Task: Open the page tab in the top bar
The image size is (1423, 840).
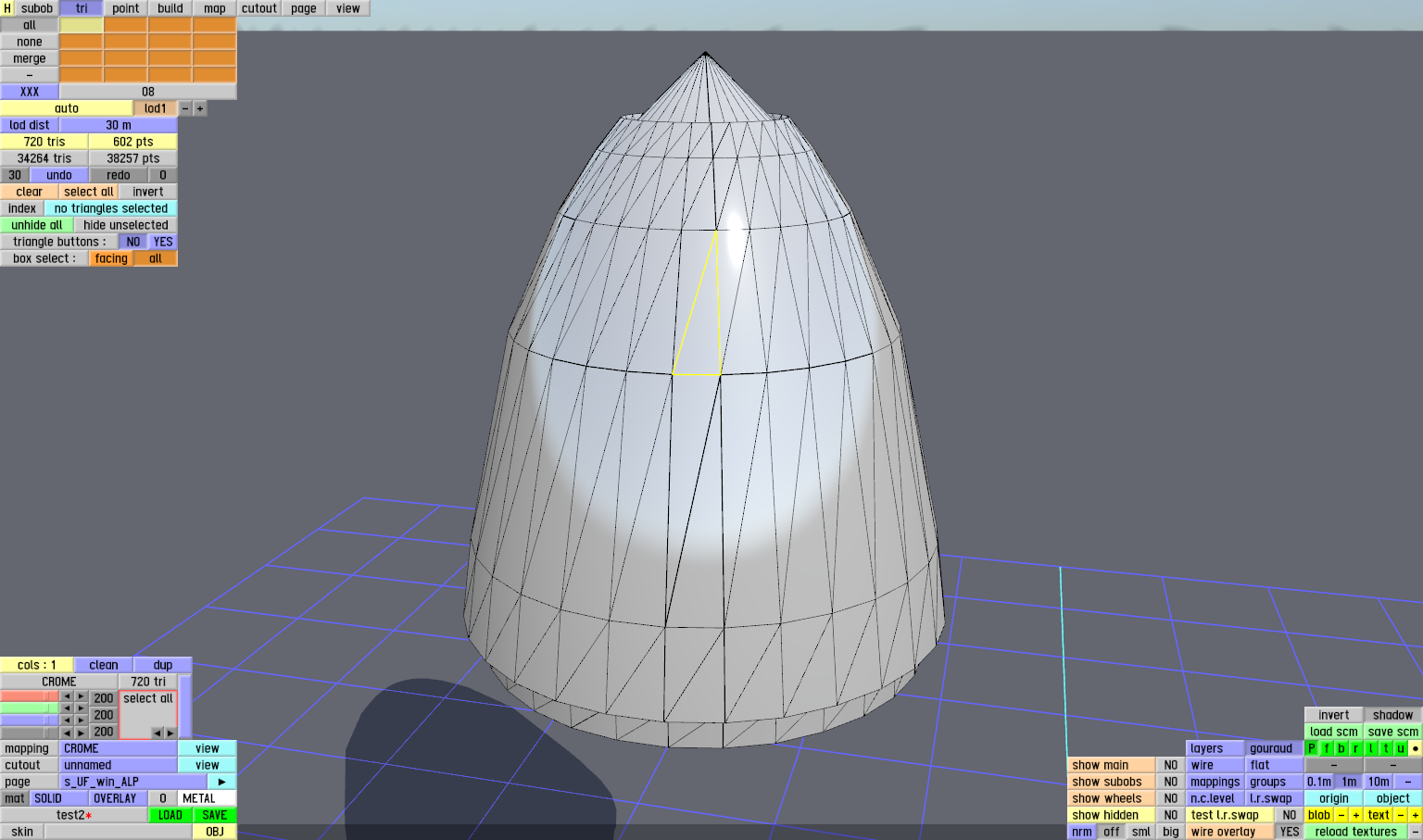Action: [304, 8]
